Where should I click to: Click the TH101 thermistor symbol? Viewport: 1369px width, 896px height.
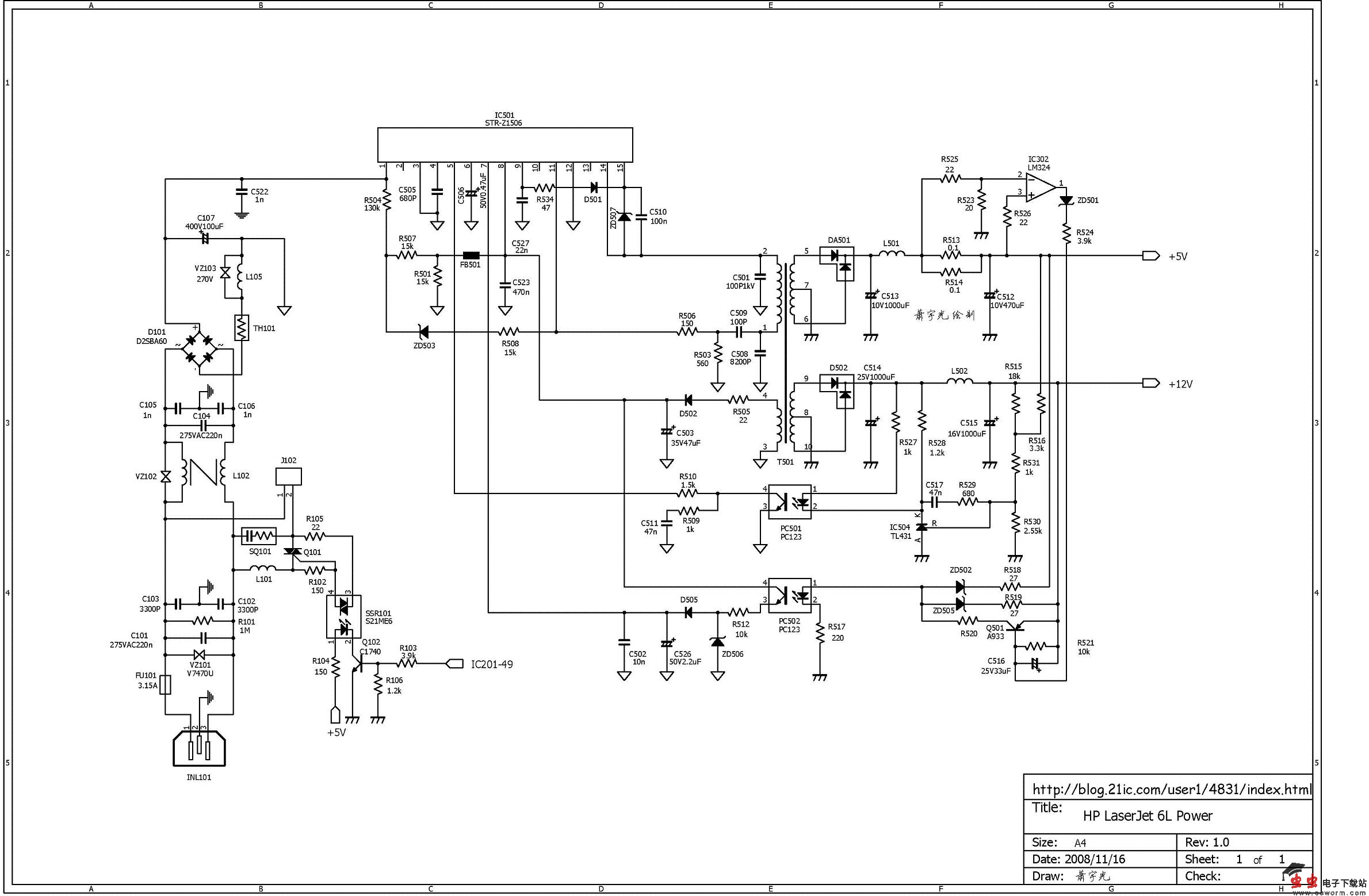(x=241, y=328)
